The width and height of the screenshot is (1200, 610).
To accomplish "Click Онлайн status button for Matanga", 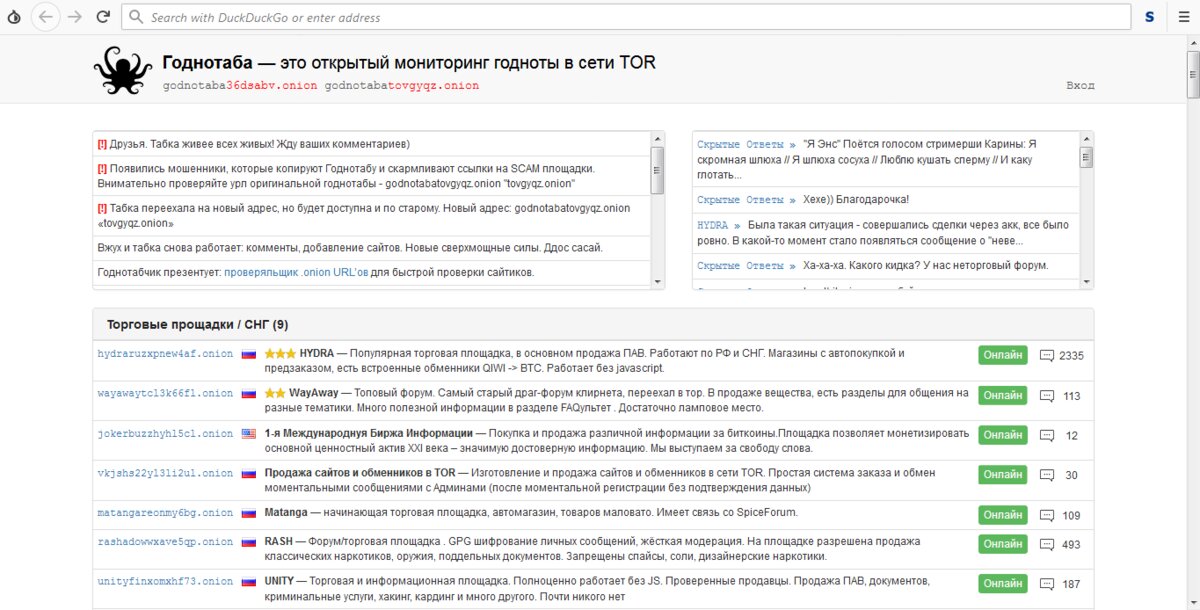I will 1002,514.
